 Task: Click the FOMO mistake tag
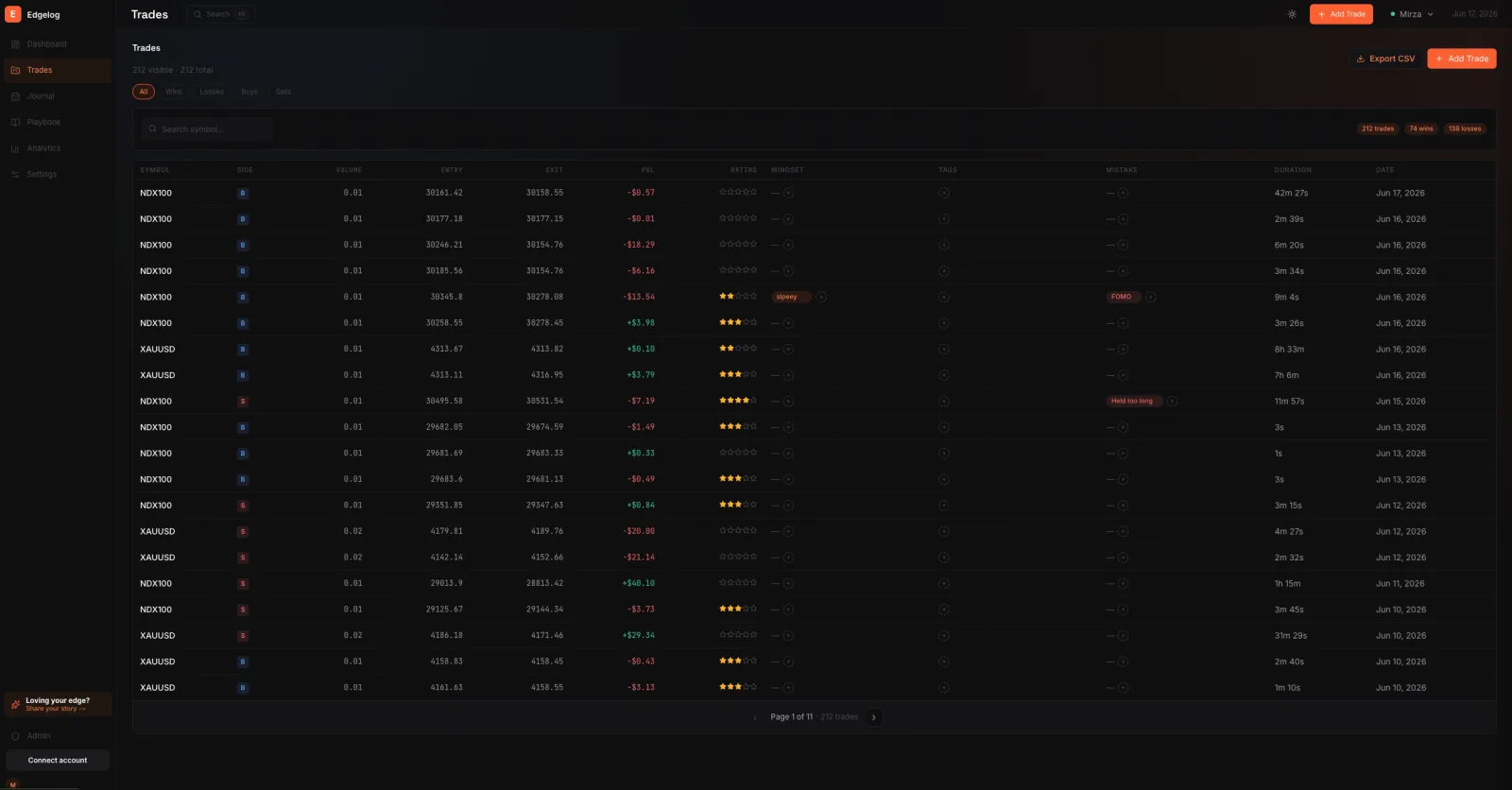(1123, 297)
